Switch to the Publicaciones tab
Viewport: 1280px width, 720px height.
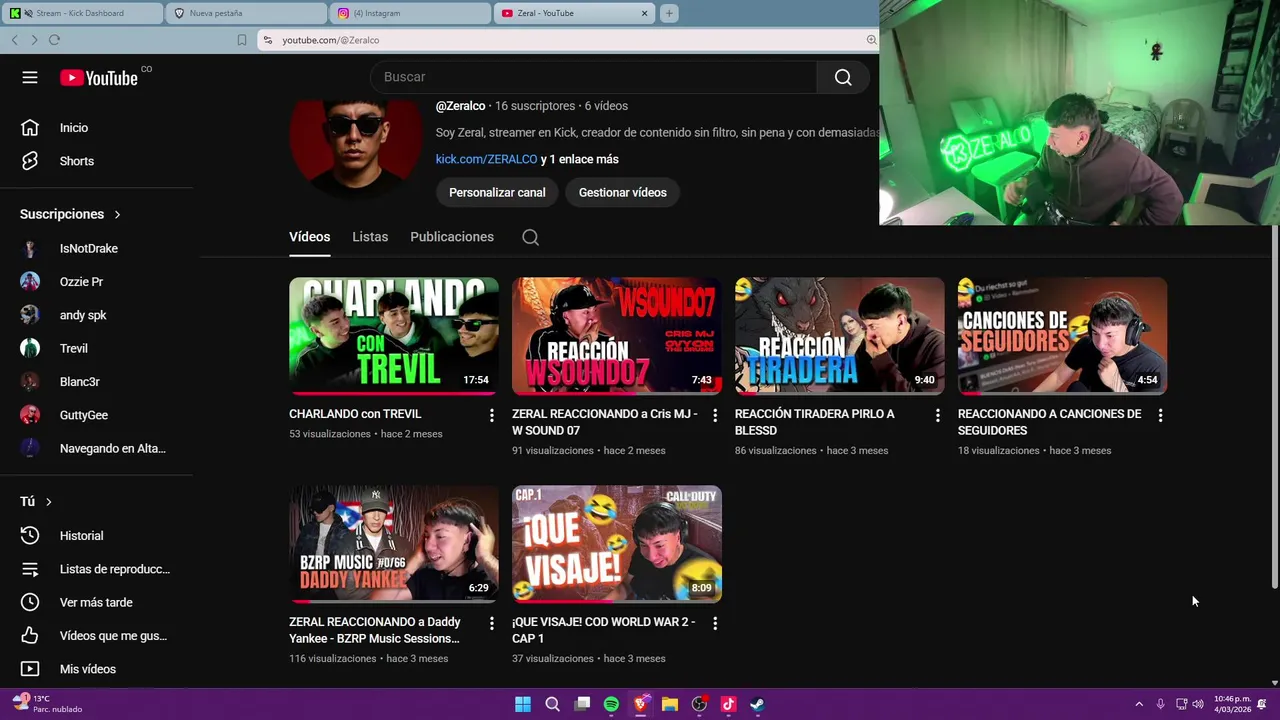[x=452, y=237]
